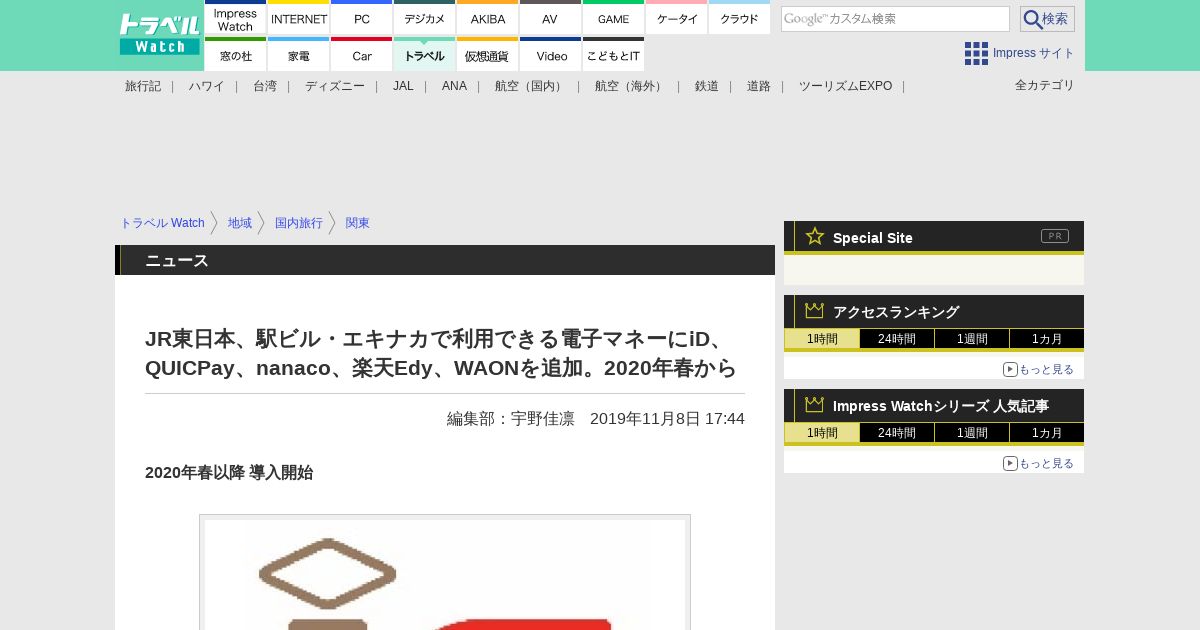Screen dimensions: 1200x630
Task: Click the アクセスランキング crown icon
Action: click(x=815, y=311)
